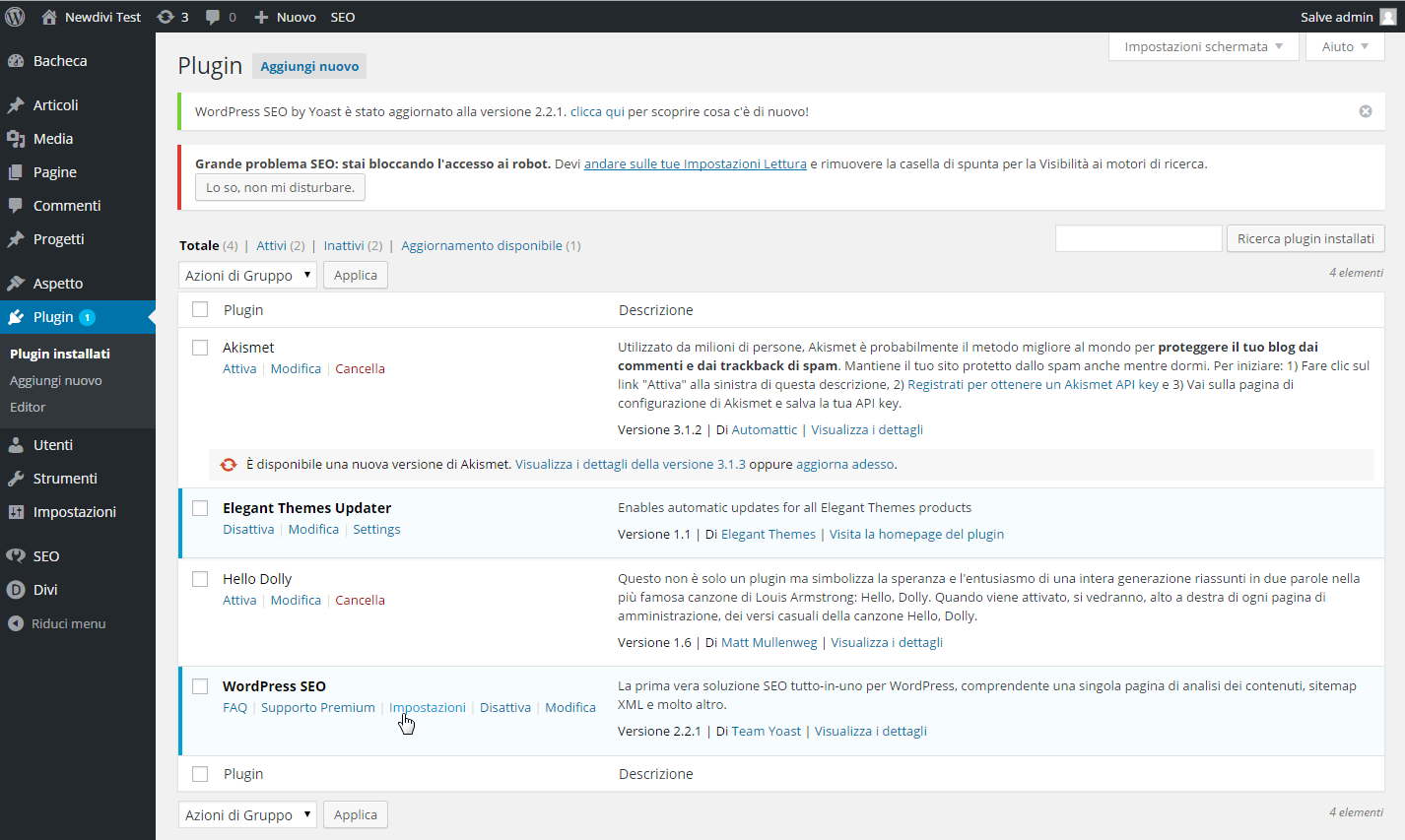Dismiss the WordPress SEO update notice
Viewport: 1405px width, 840px height.
pos(1366,111)
